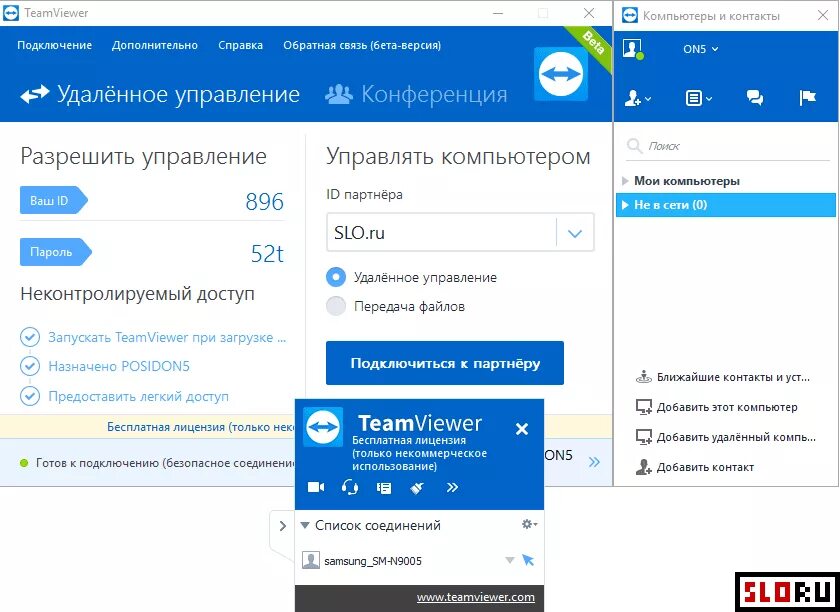Open the Подключение menu
This screenshot has height=612, width=840.
pyautogui.click(x=55, y=46)
